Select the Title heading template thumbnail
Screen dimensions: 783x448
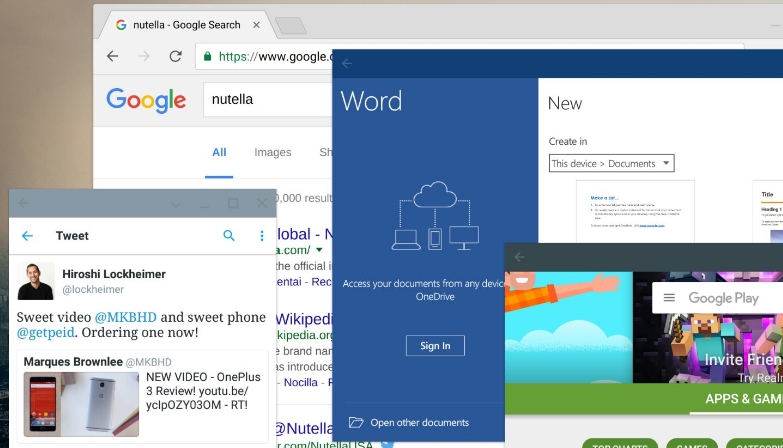[x=768, y=211]
